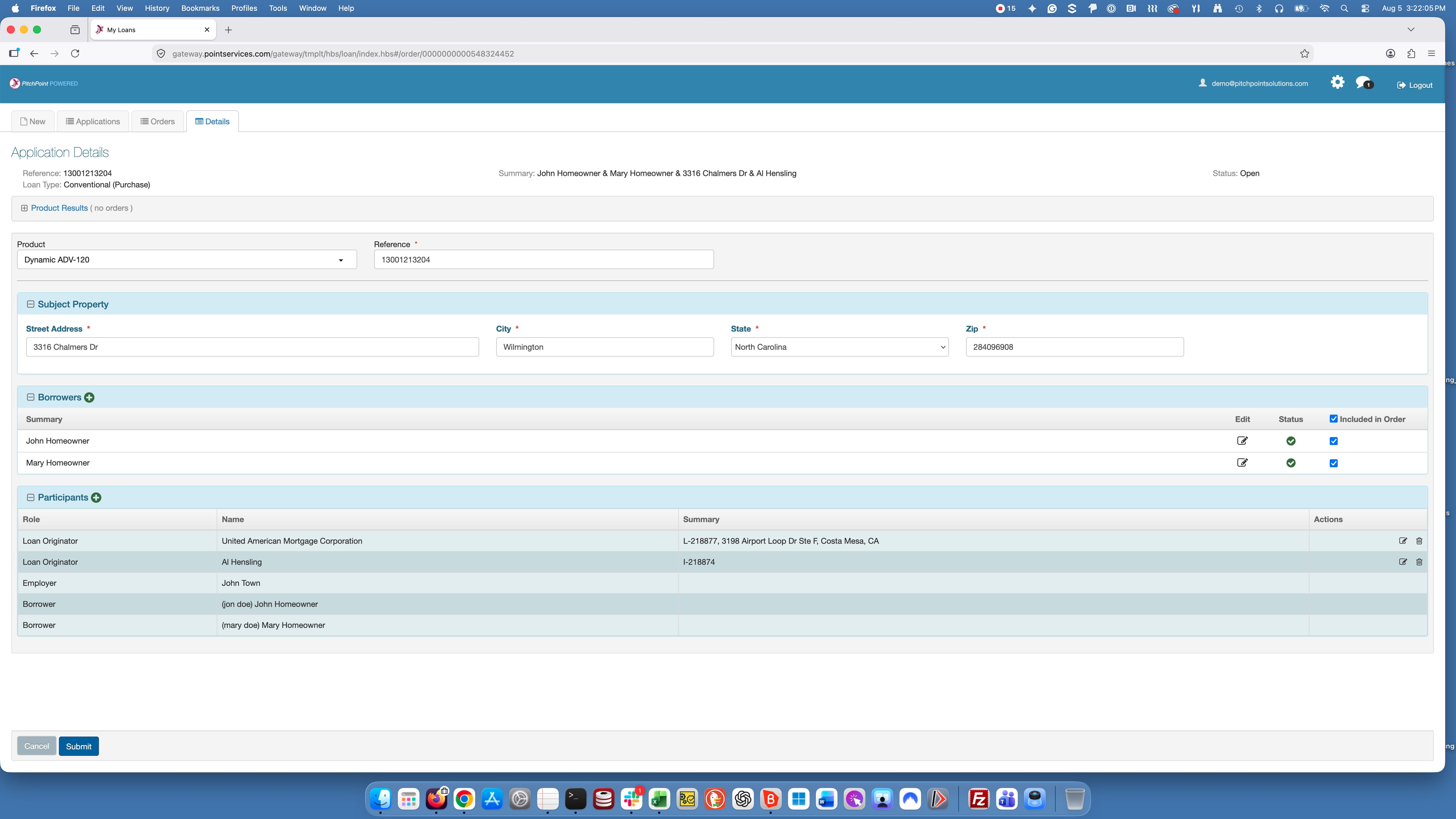The image size is (1456, 819).
Task: View Mary Homeowner green status check
Action: 1291,463
